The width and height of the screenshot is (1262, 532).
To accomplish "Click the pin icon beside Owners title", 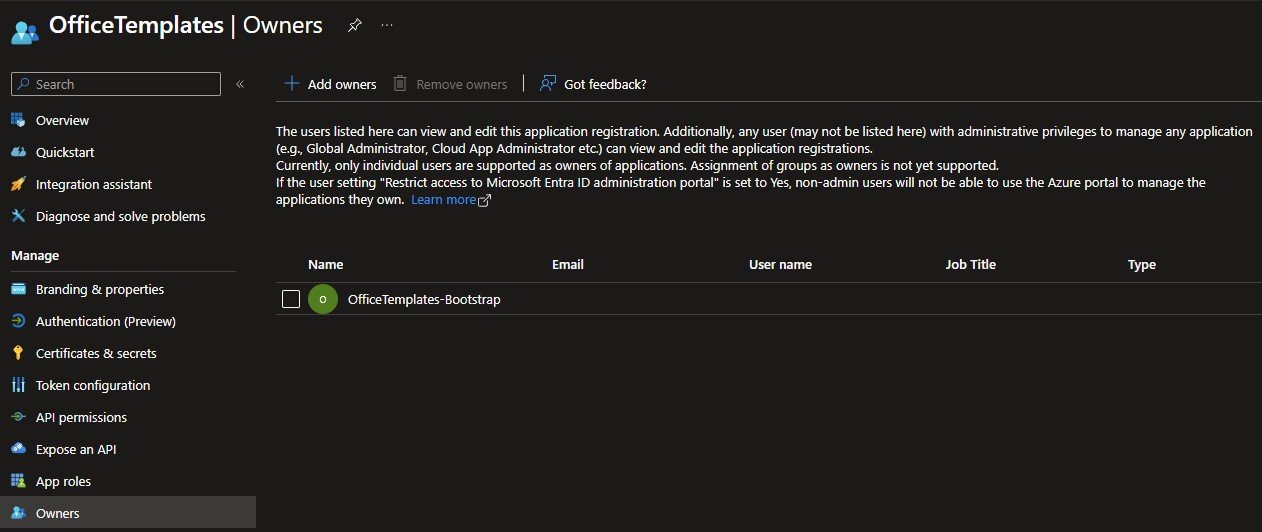I will (354, 25).
